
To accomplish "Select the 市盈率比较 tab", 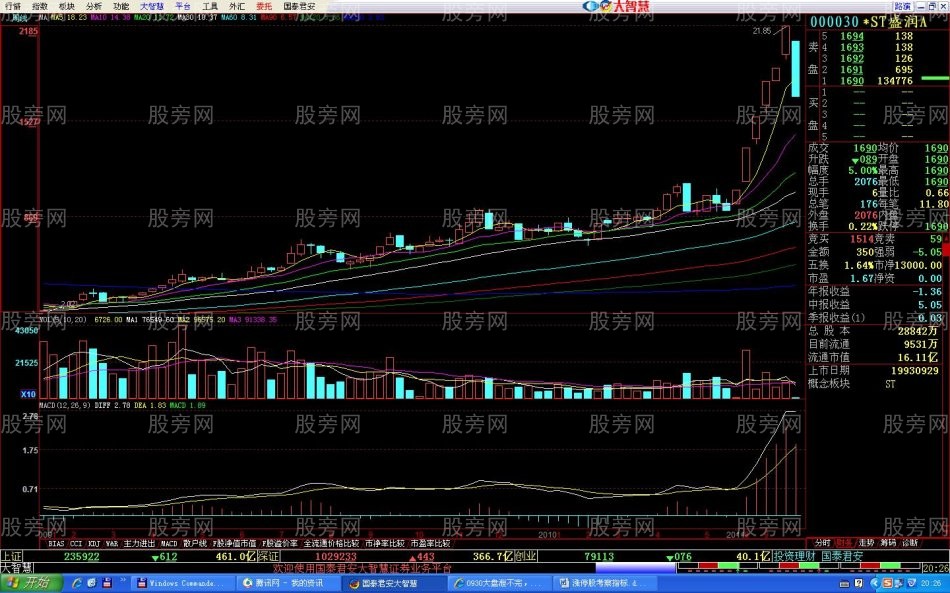I will pos(430,544).
